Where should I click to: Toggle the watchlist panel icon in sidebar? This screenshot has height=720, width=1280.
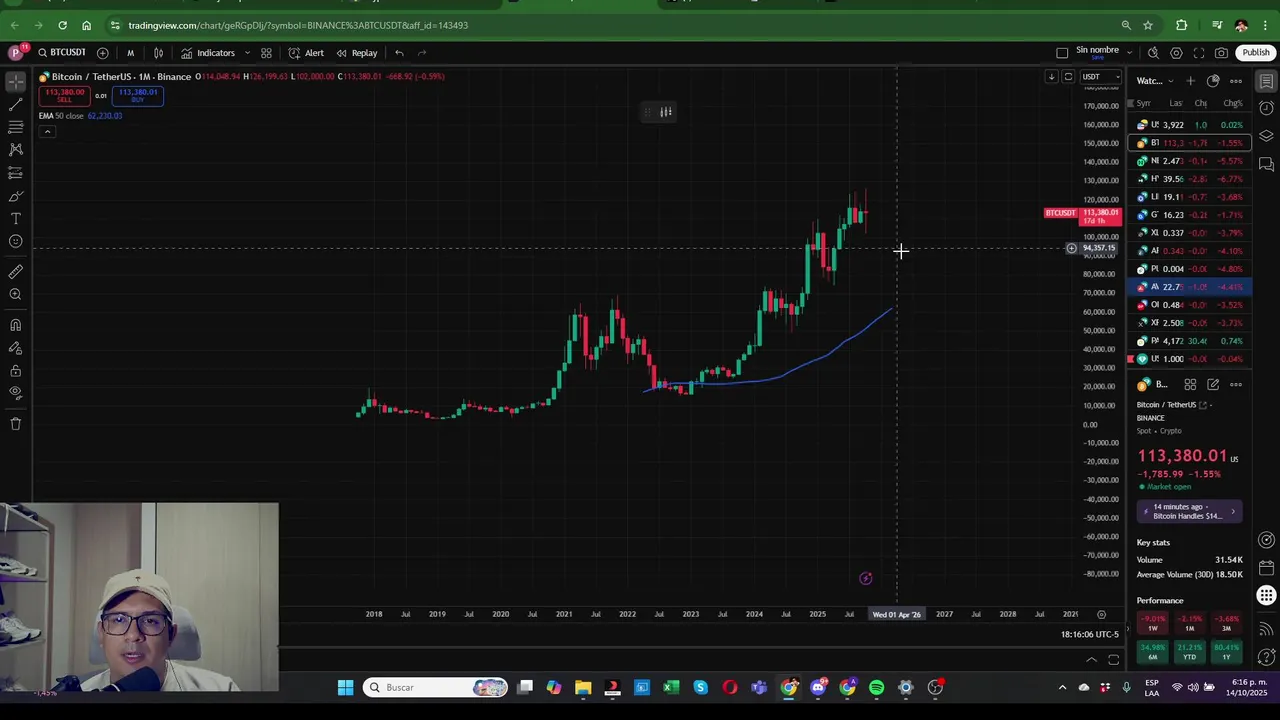click(1266, 81)
